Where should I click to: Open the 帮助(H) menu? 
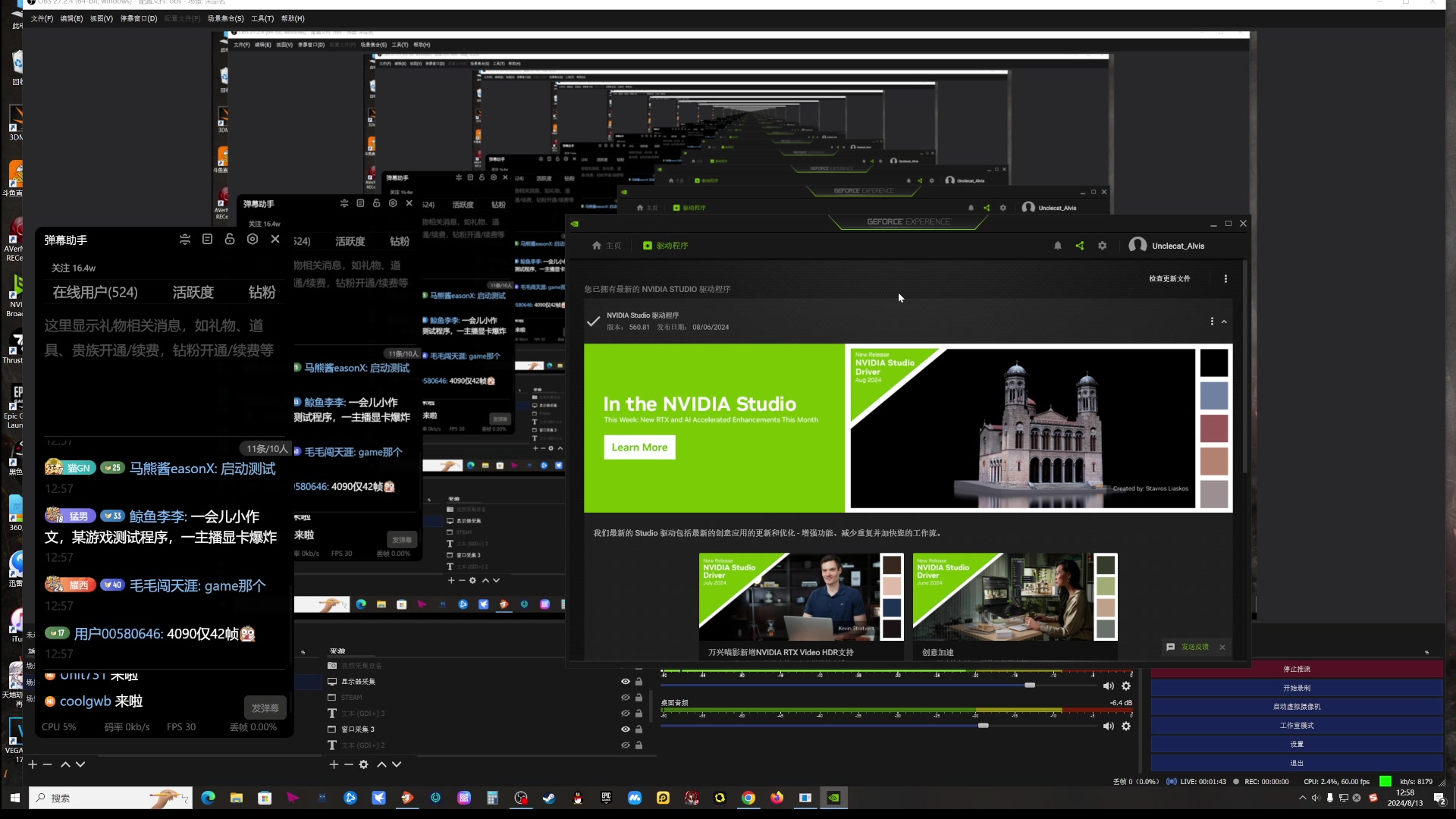(x=293, y=18)
